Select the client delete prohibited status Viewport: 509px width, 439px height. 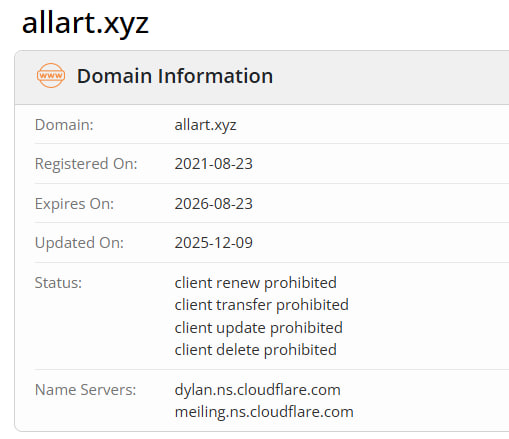256,350
